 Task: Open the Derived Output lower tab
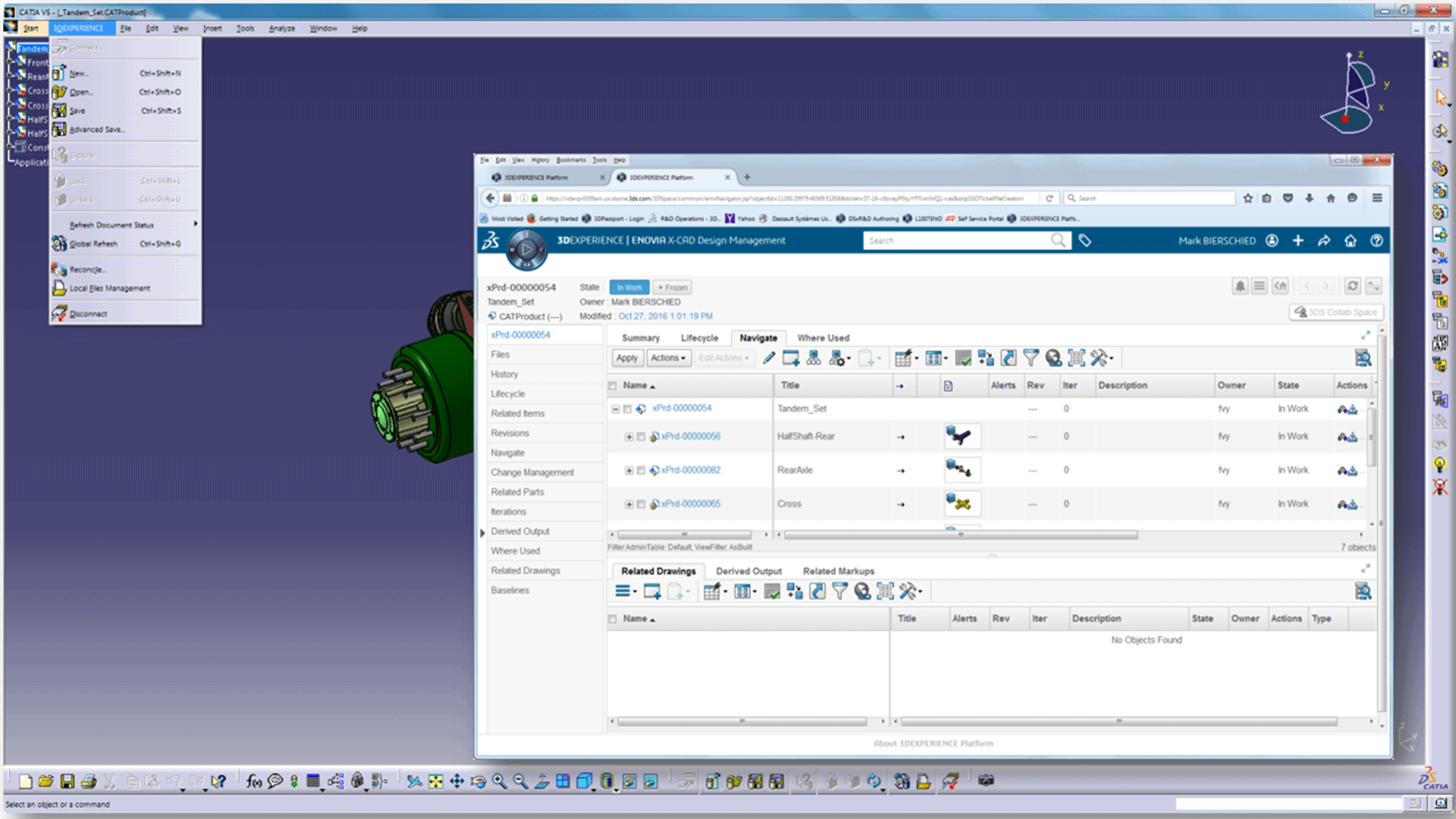click(748, 571)
